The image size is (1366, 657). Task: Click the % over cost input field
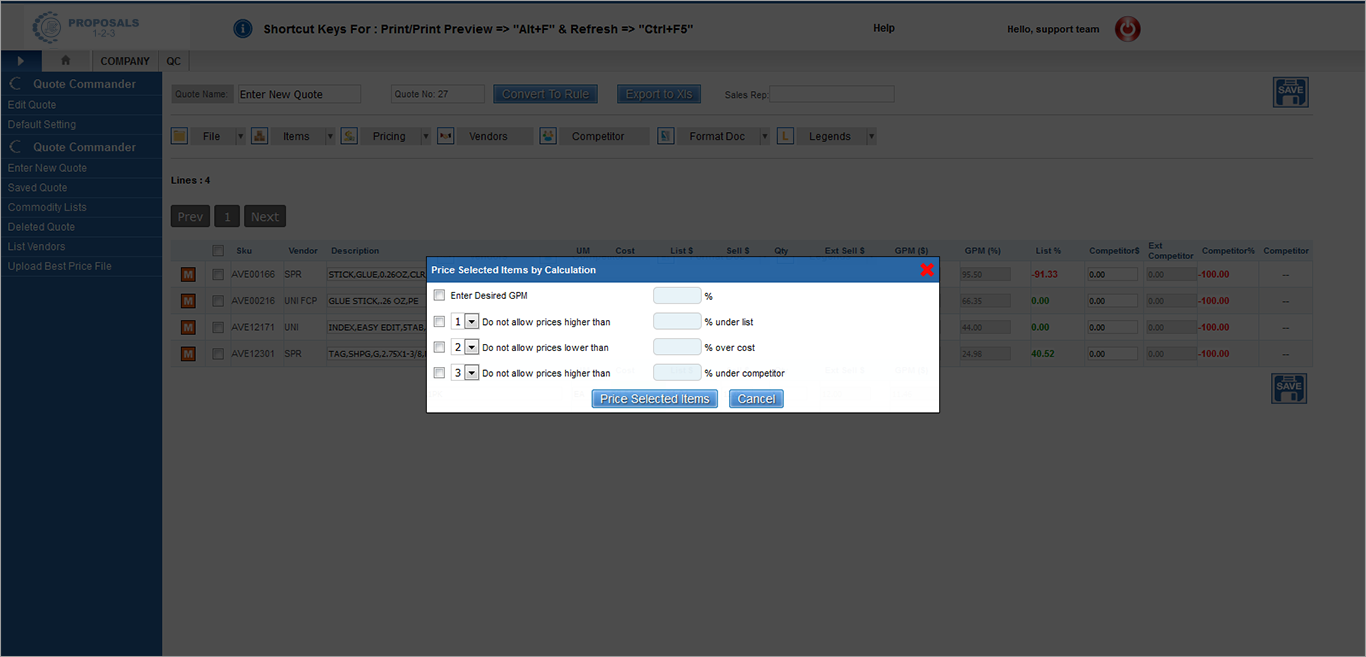tap(677, 348)
